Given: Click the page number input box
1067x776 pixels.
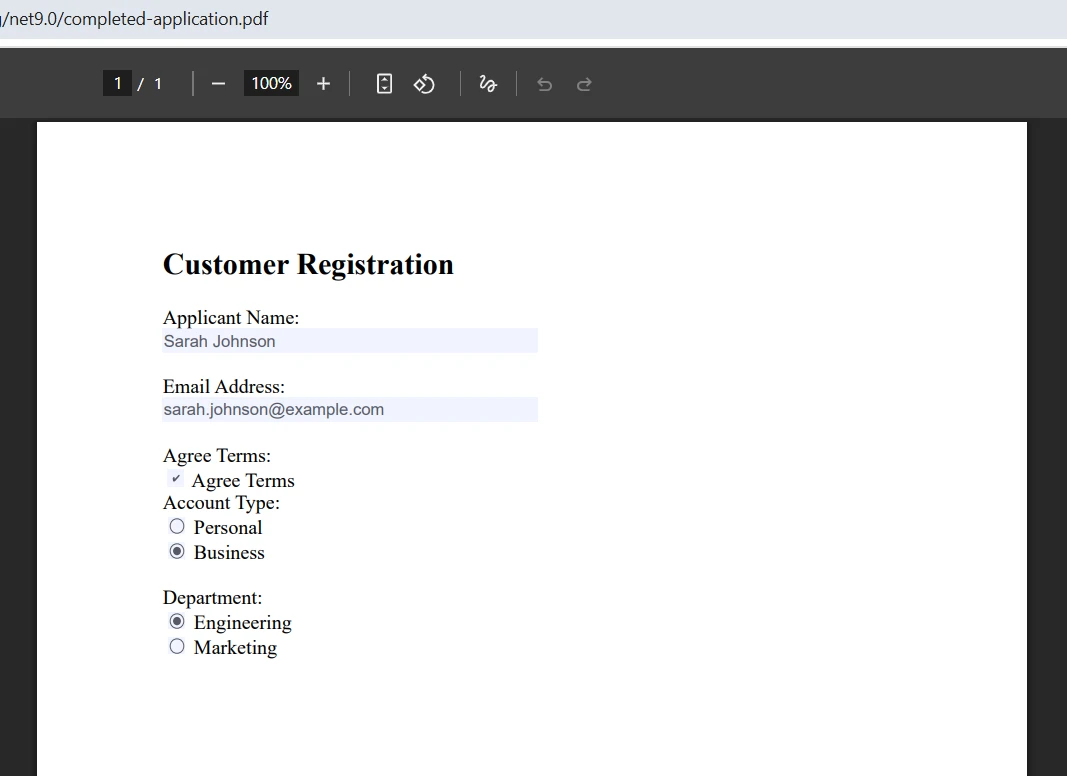Looking at the screenshot, I should click(x=117, y=84).
